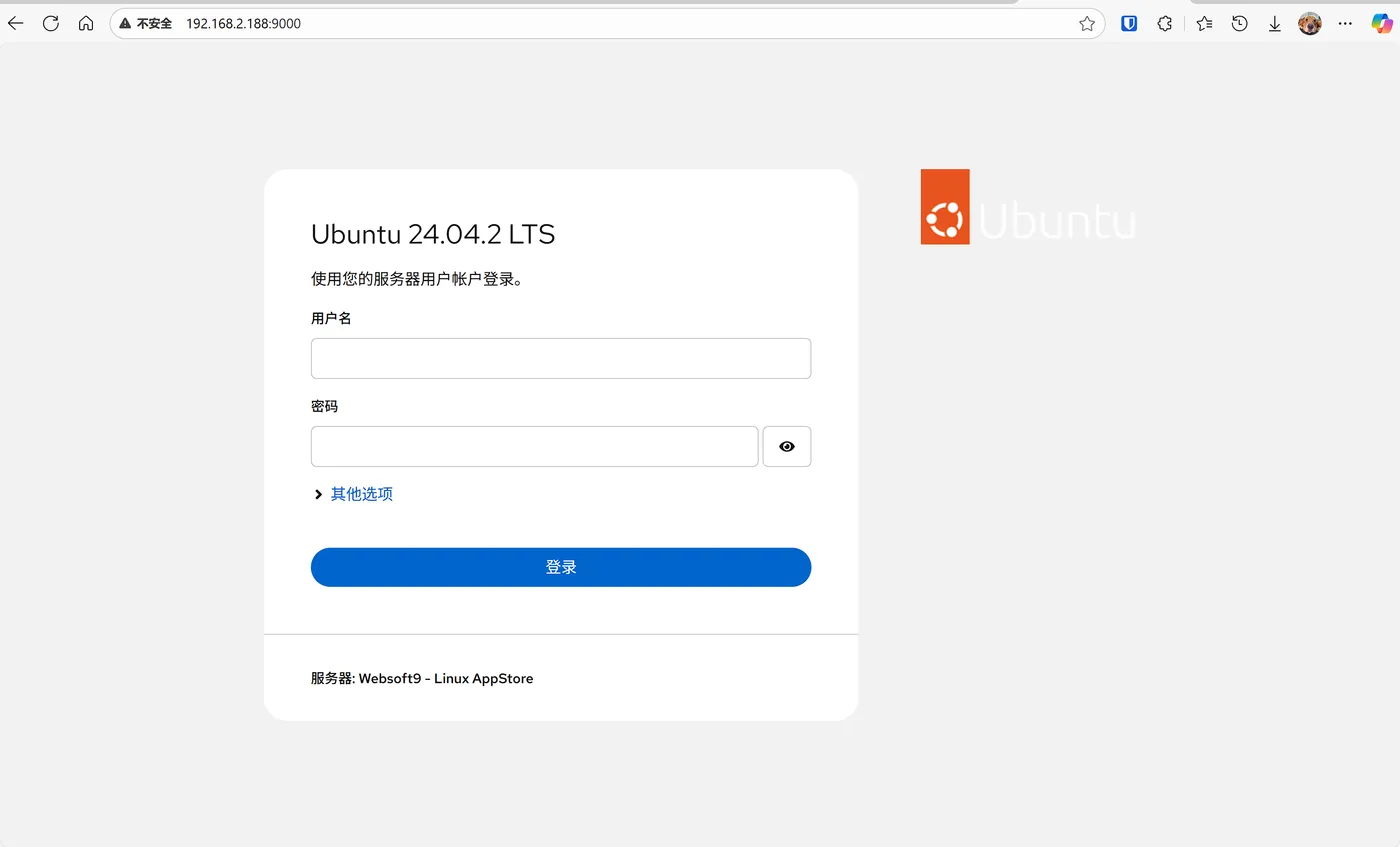Image resolution: width=1400 pixels, height=847 pixels.
Task: Open the browser home page
Action: 86,23
